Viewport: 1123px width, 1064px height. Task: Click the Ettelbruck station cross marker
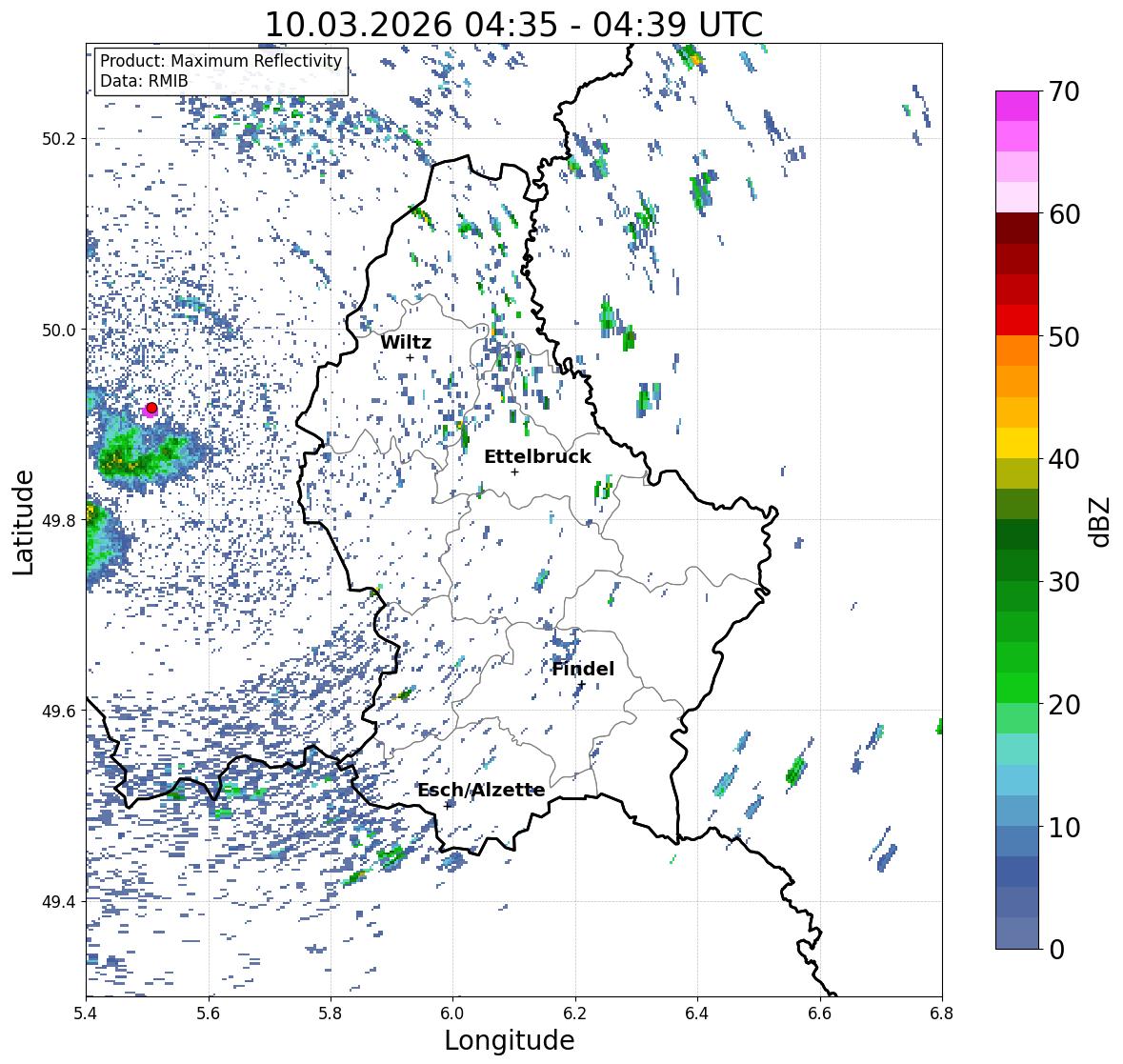click(514, 472)
